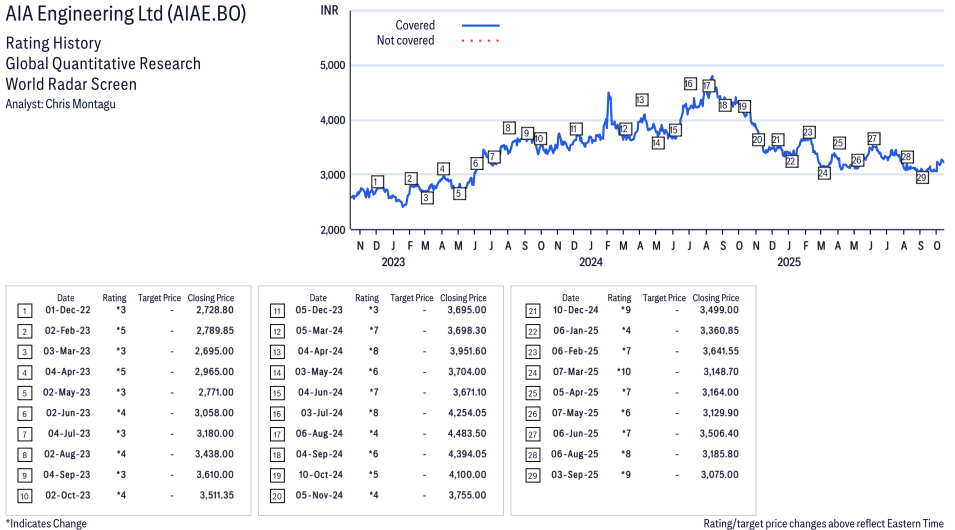Click the 5,000 label on the INR axis
The width and height of the screenshot is (955, 530).
click(x=331, y=65)
